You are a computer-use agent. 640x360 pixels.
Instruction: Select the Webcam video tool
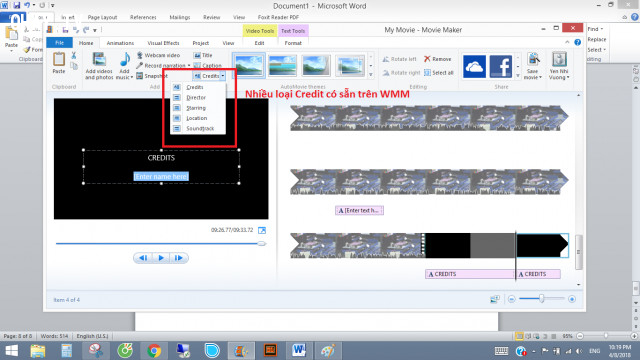tap(158, 55)
